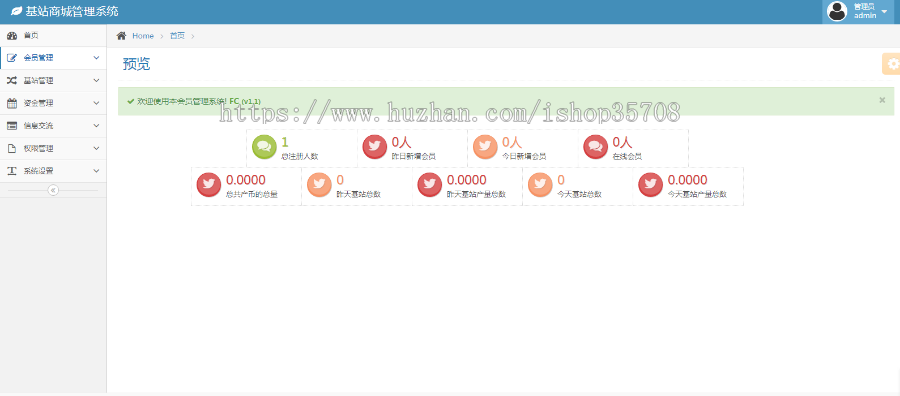This screenshot has width=900, height=396.
Task: Click the edit icon beside 会员管理
Action: pos(11,58)
